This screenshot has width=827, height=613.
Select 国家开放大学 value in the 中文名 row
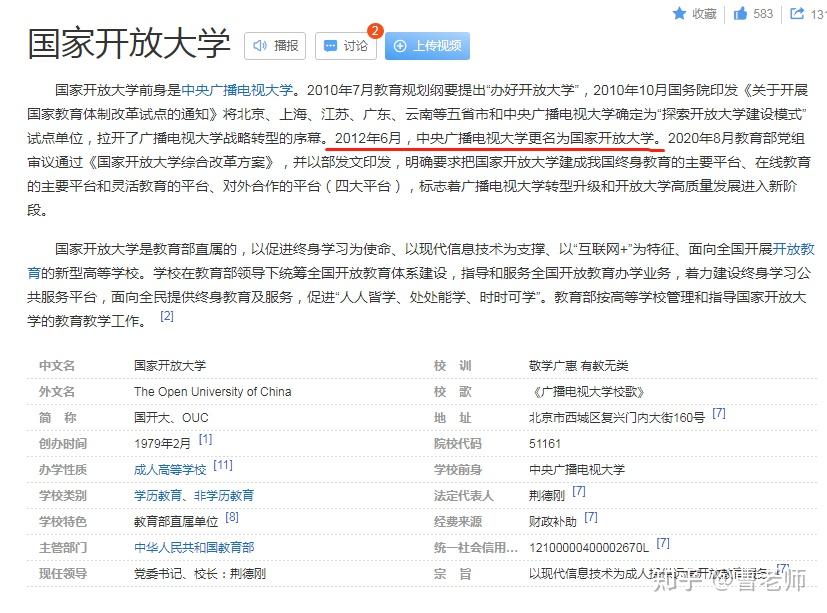170,366
